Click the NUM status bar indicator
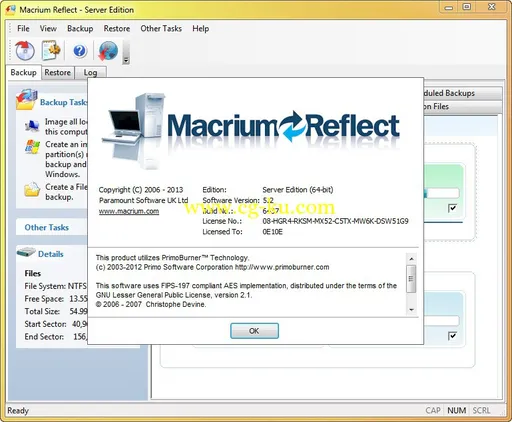The image size is (512, 422). pos(456,410)
